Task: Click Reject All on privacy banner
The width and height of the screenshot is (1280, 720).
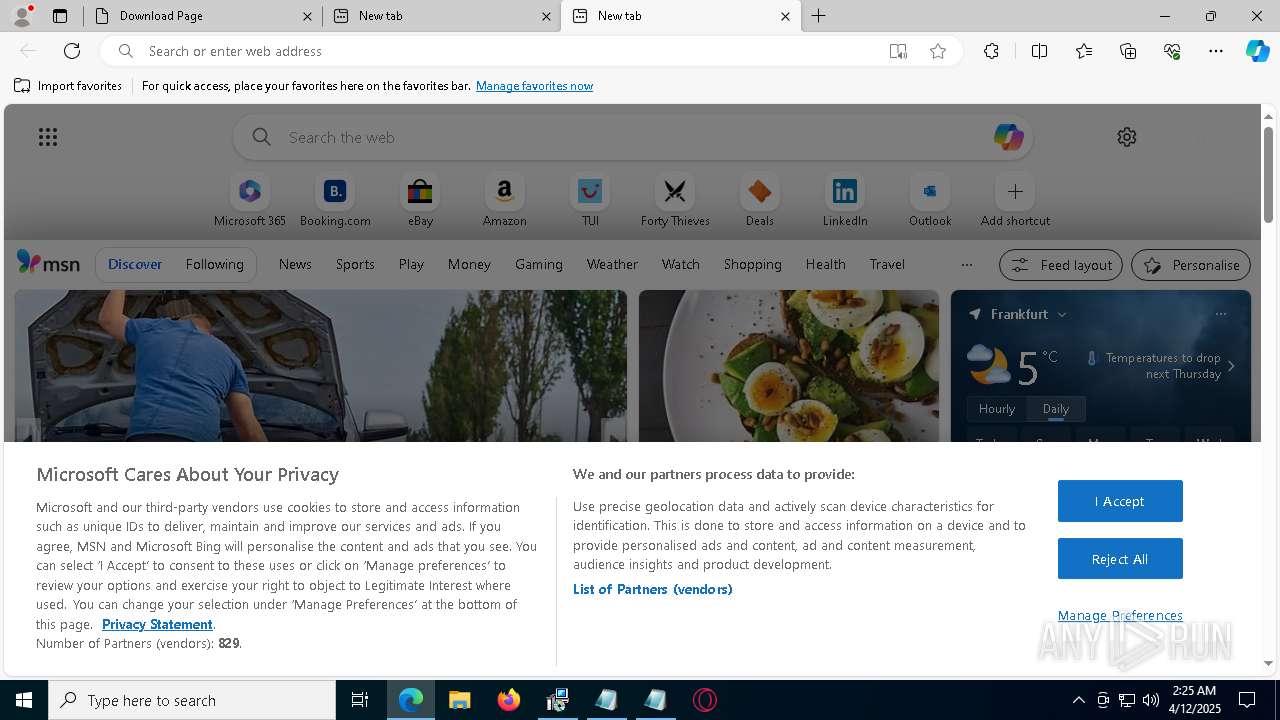Action: 1120,559
